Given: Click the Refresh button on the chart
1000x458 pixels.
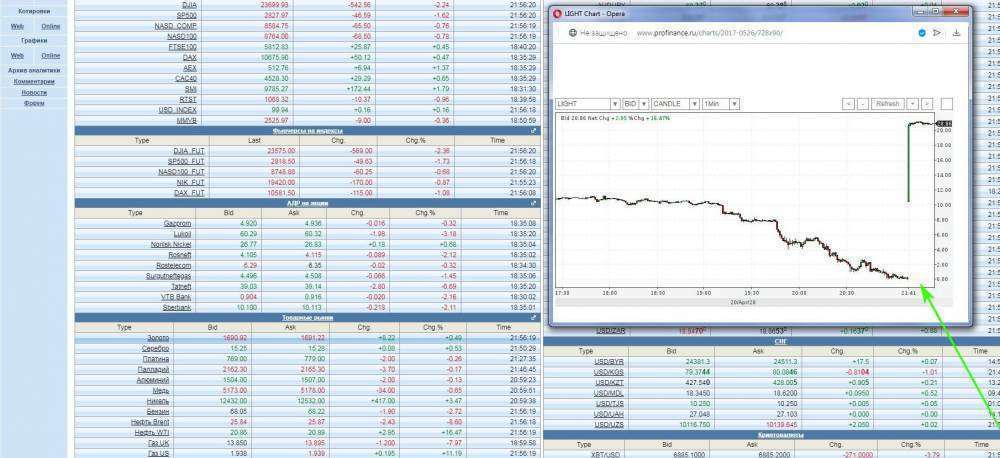Looking at the screenshot, I should coord(887,103).
